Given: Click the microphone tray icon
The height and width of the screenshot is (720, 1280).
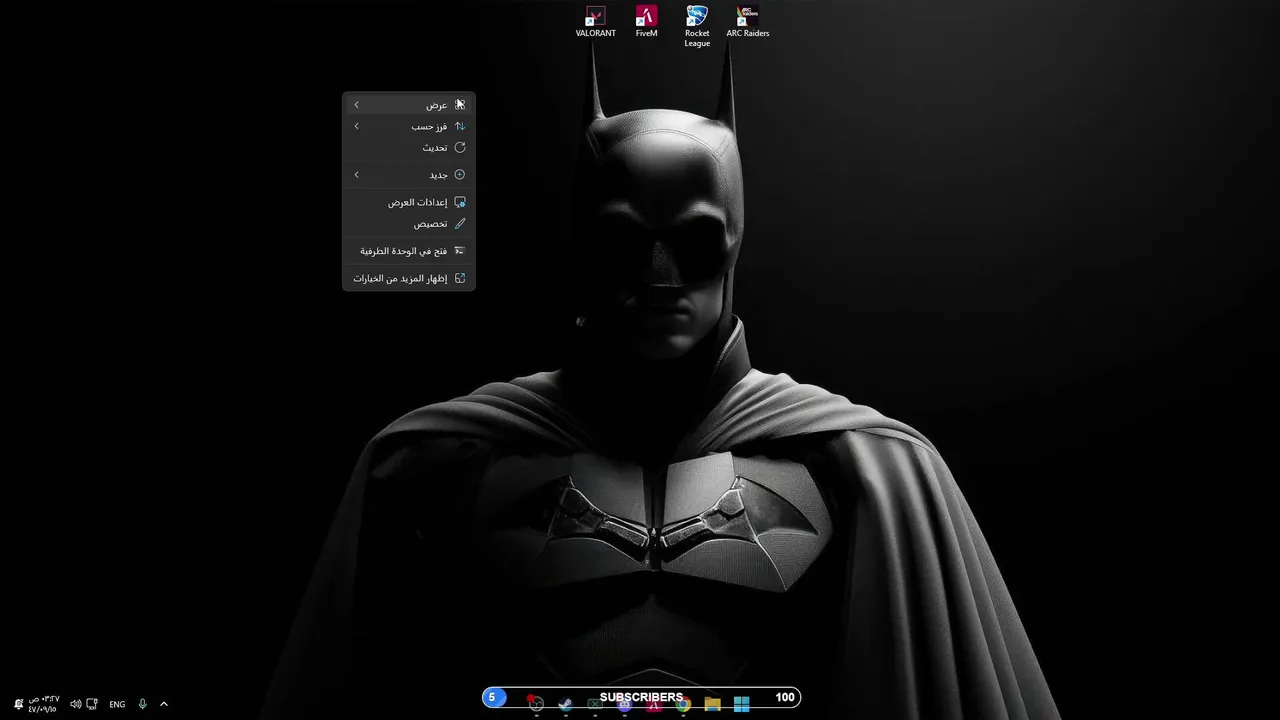Looking at the screenshot, I should click(143, 704).
